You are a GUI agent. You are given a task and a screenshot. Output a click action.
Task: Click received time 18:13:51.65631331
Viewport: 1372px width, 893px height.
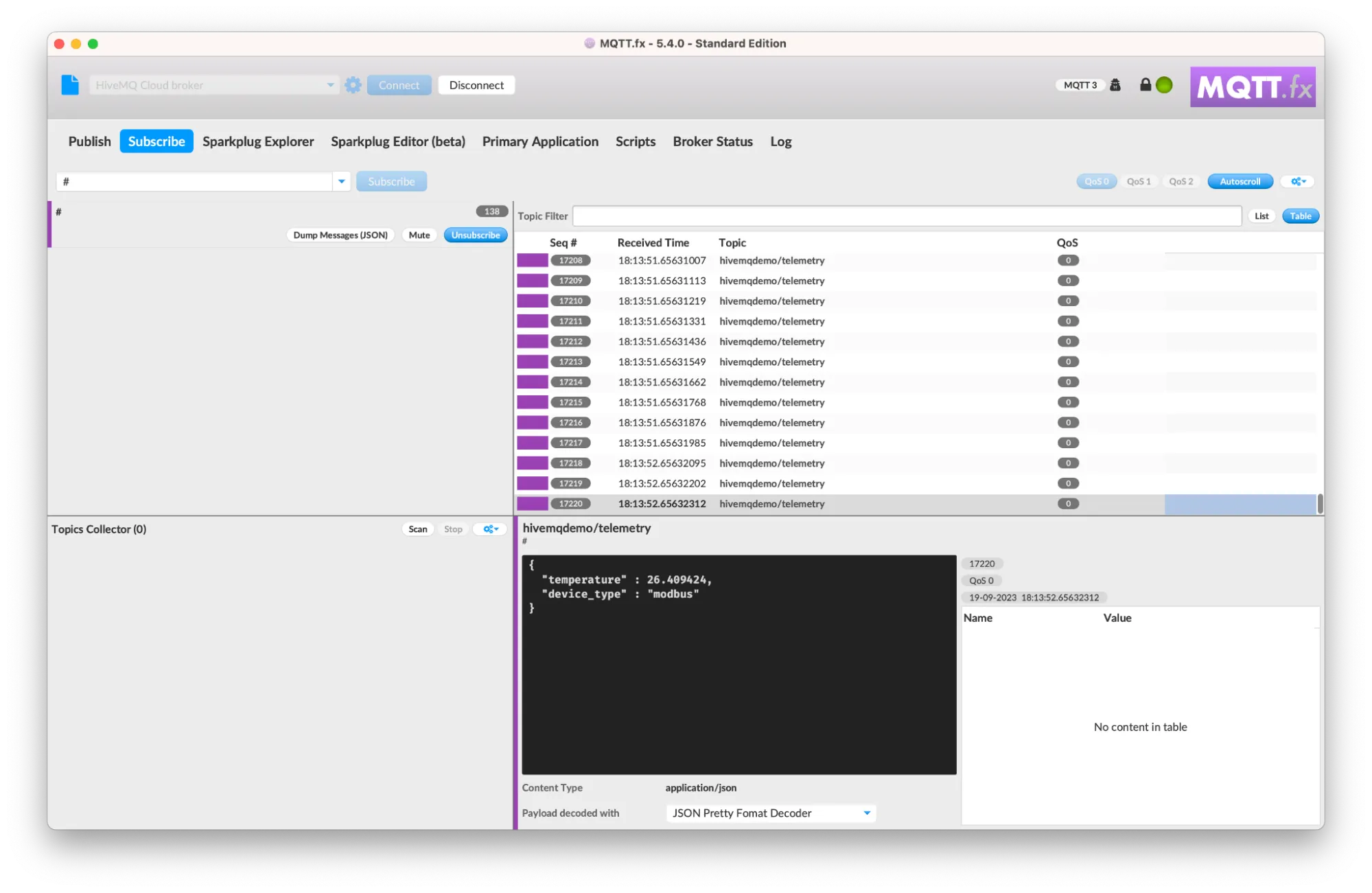(x=662, y=321)
